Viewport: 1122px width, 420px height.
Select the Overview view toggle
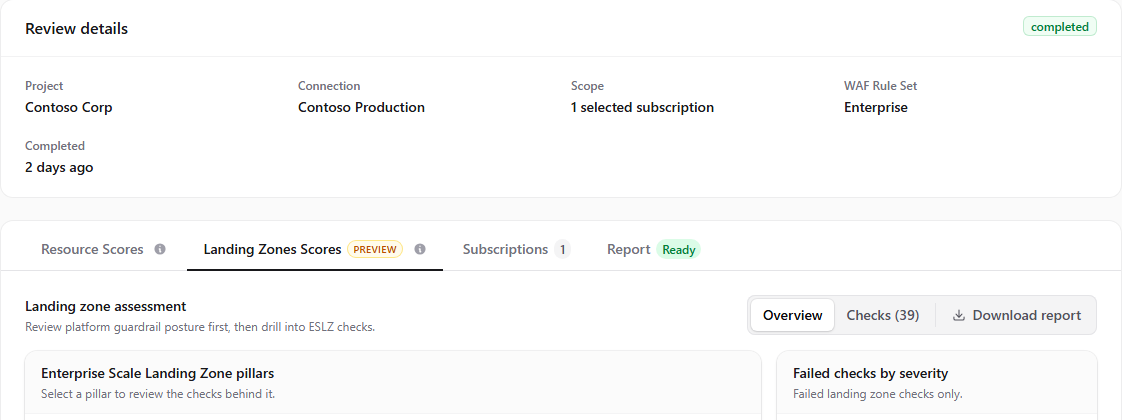(792, 315)
